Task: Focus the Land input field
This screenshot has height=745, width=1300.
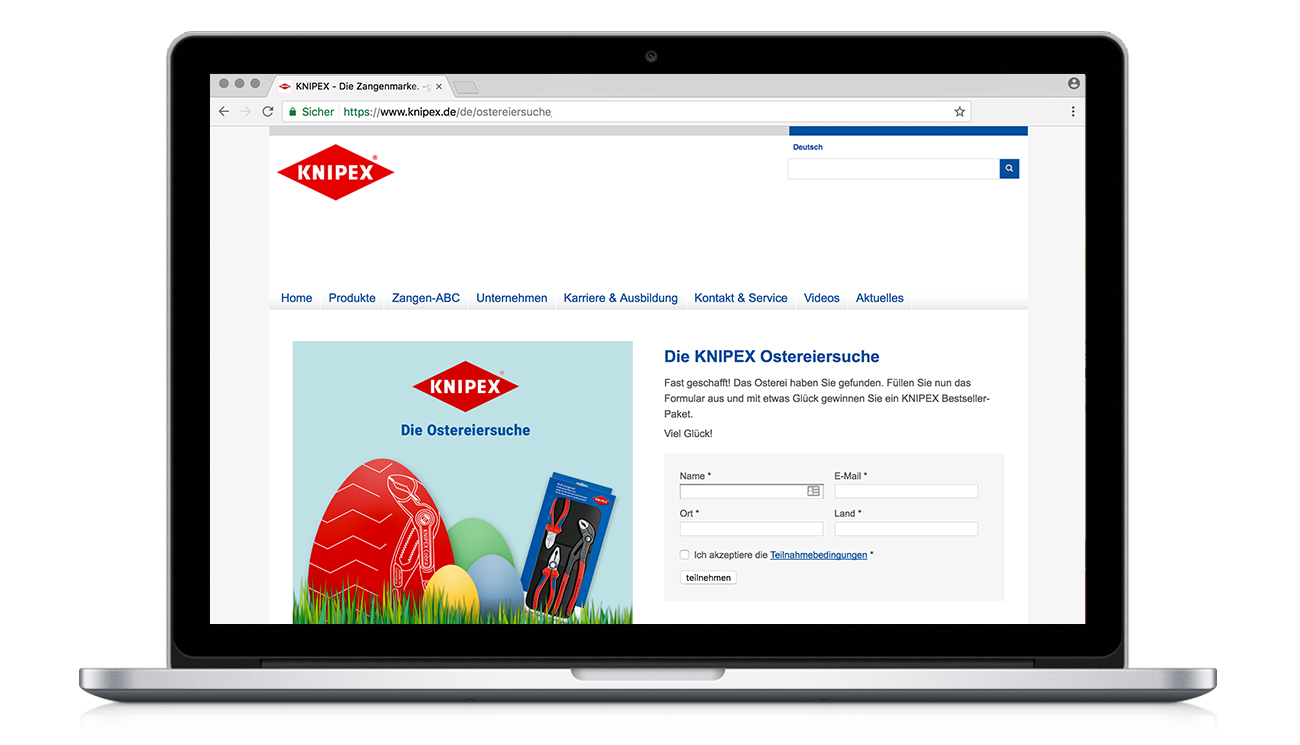Action: pos(906,529)
